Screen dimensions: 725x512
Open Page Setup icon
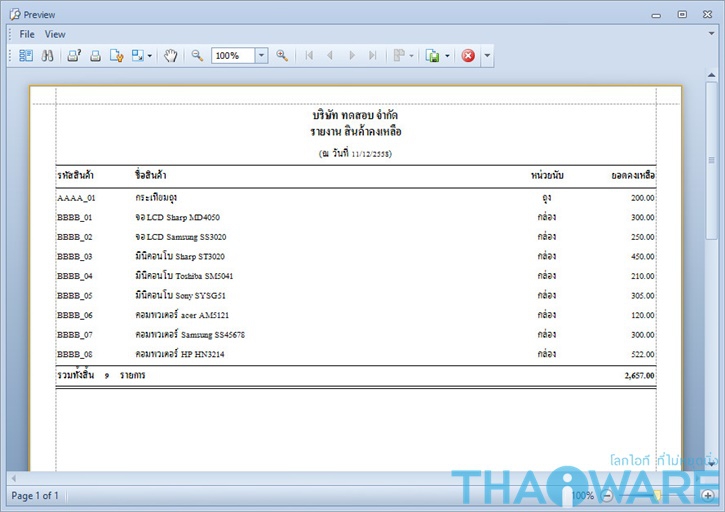click(117, 56)
